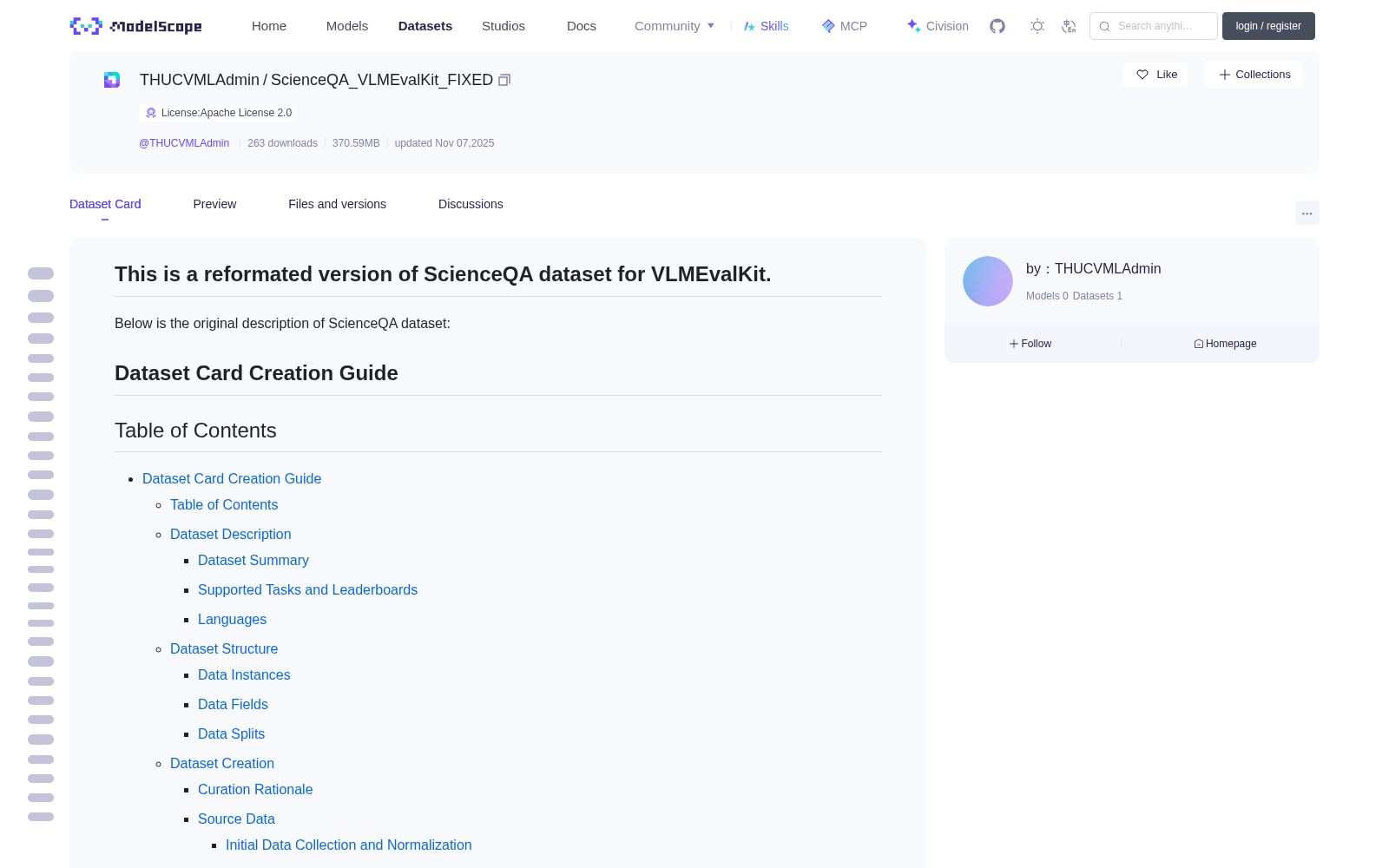
Task: Click the first outline marker in left sidebar
Action: click(41, 273)
